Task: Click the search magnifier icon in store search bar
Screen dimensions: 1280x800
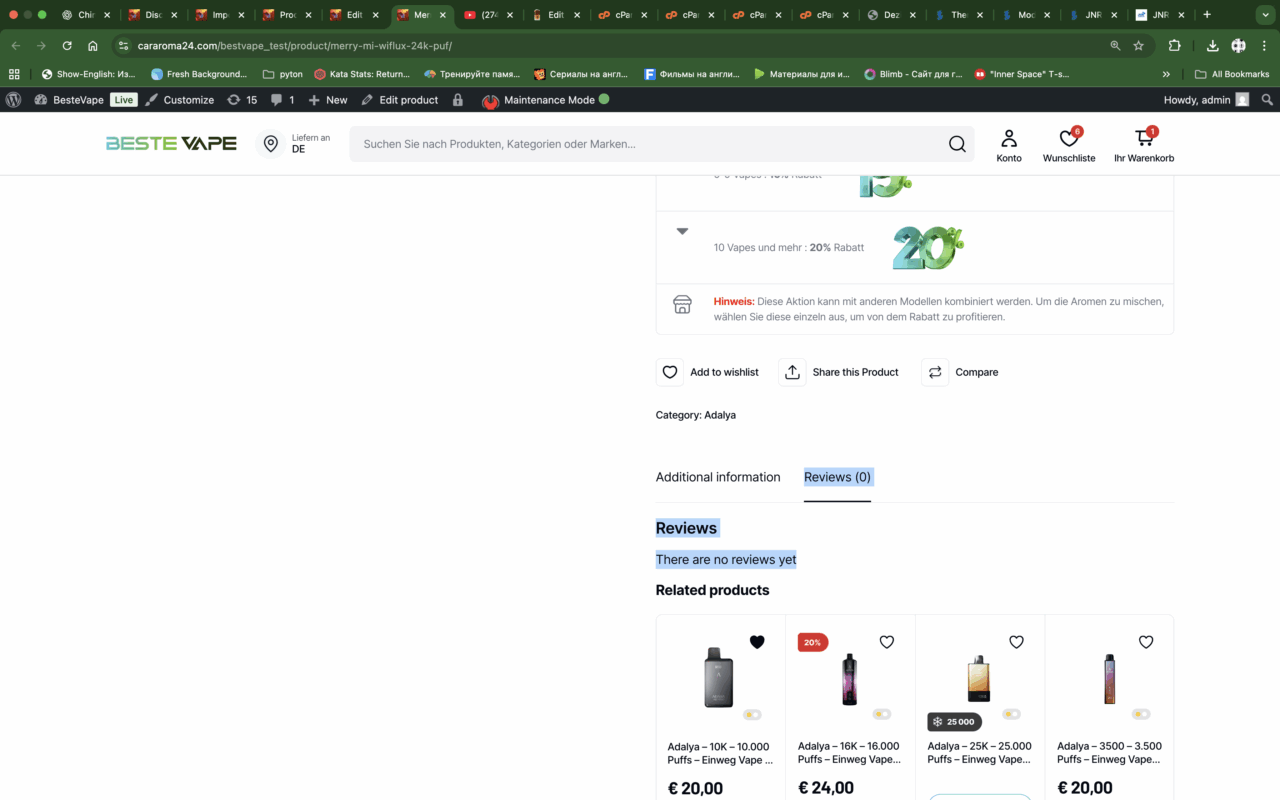Action: coord(957,144)
